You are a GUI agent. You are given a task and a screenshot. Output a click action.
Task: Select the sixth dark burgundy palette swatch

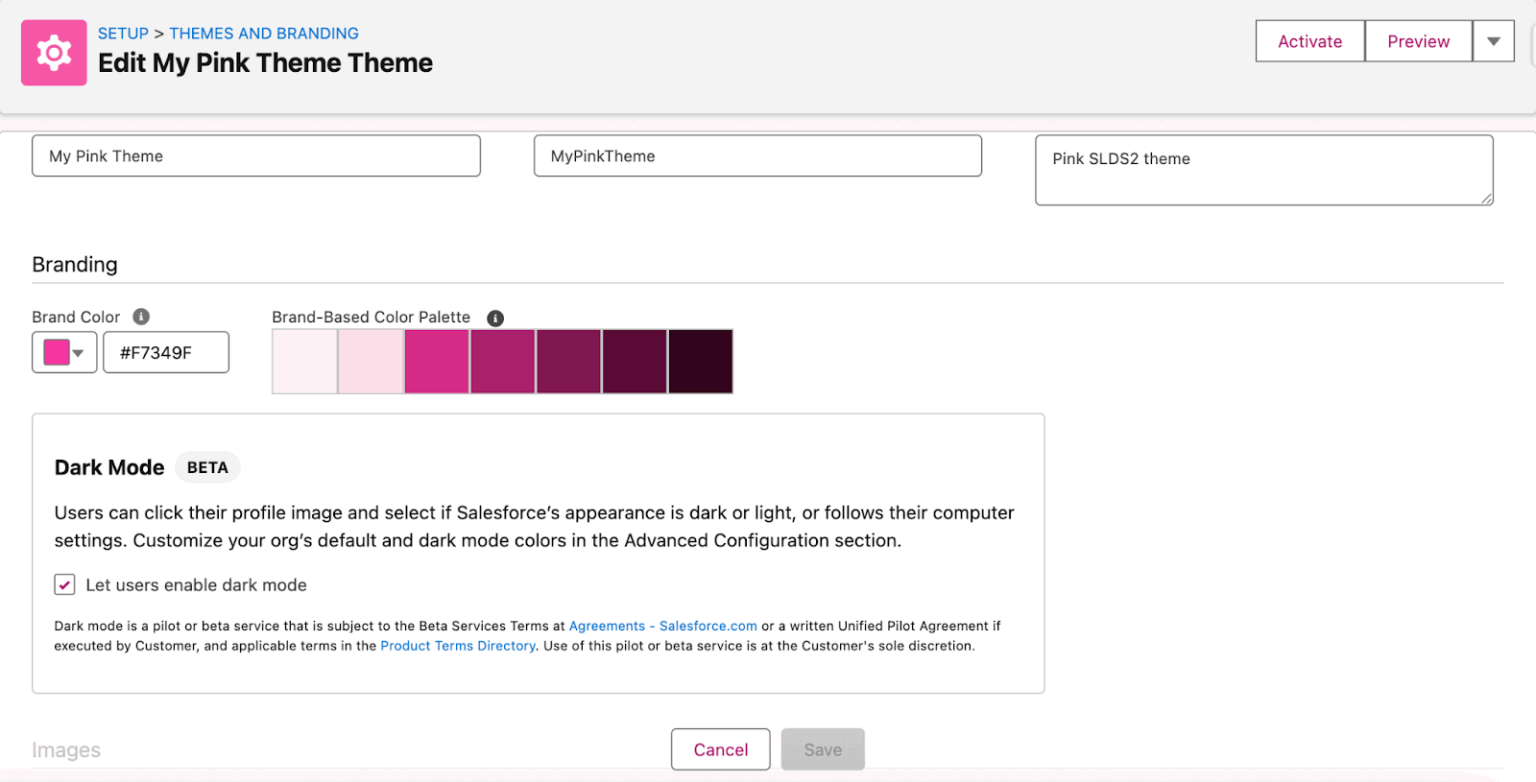(635, 361)
